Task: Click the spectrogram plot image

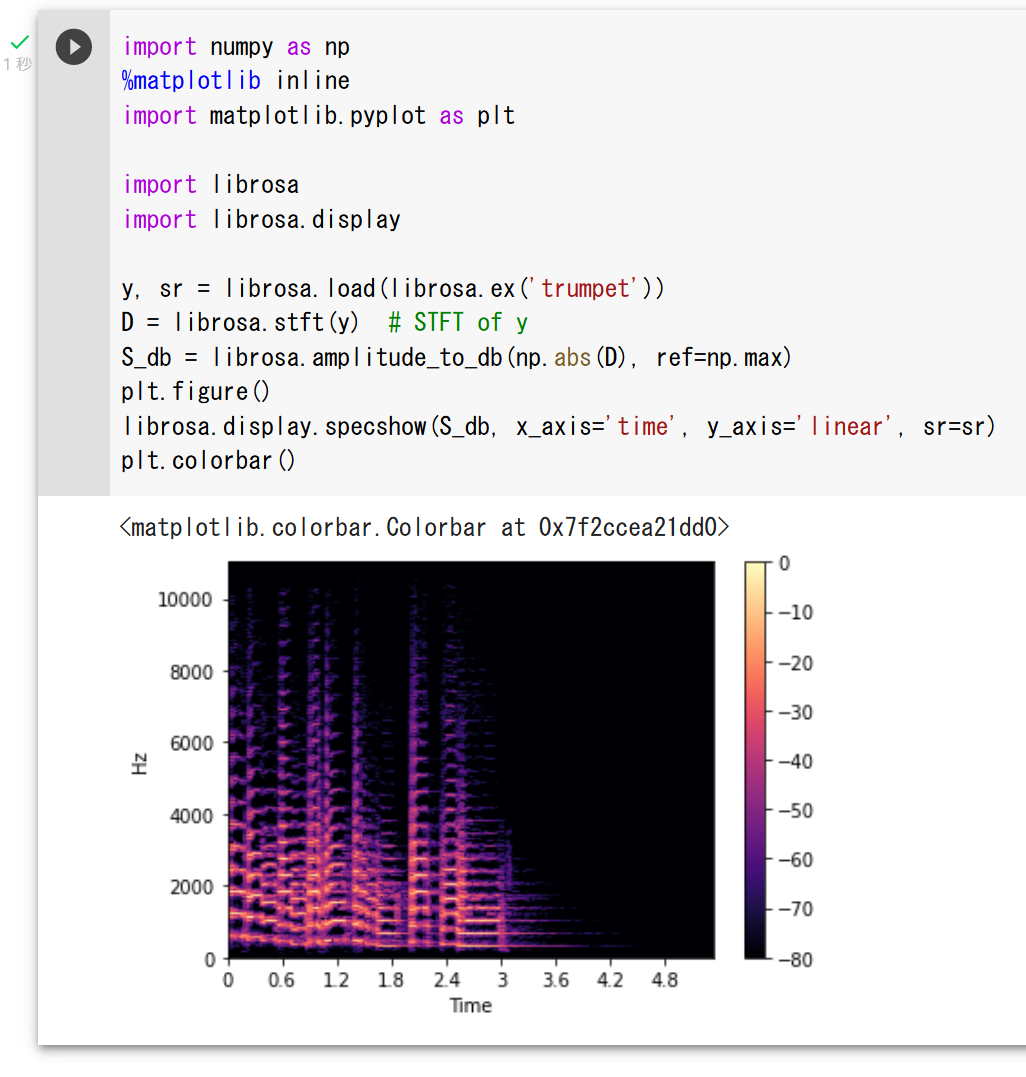Action: [471, 760]
